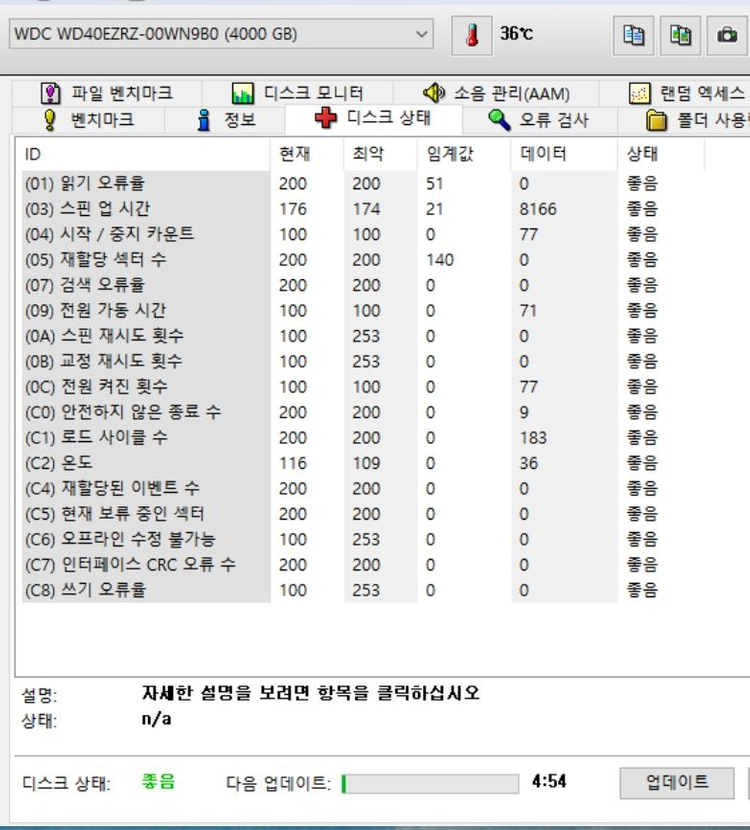
Task: Click the 디스크 모니터 chart icon
Action: click(x=243, y=94)
